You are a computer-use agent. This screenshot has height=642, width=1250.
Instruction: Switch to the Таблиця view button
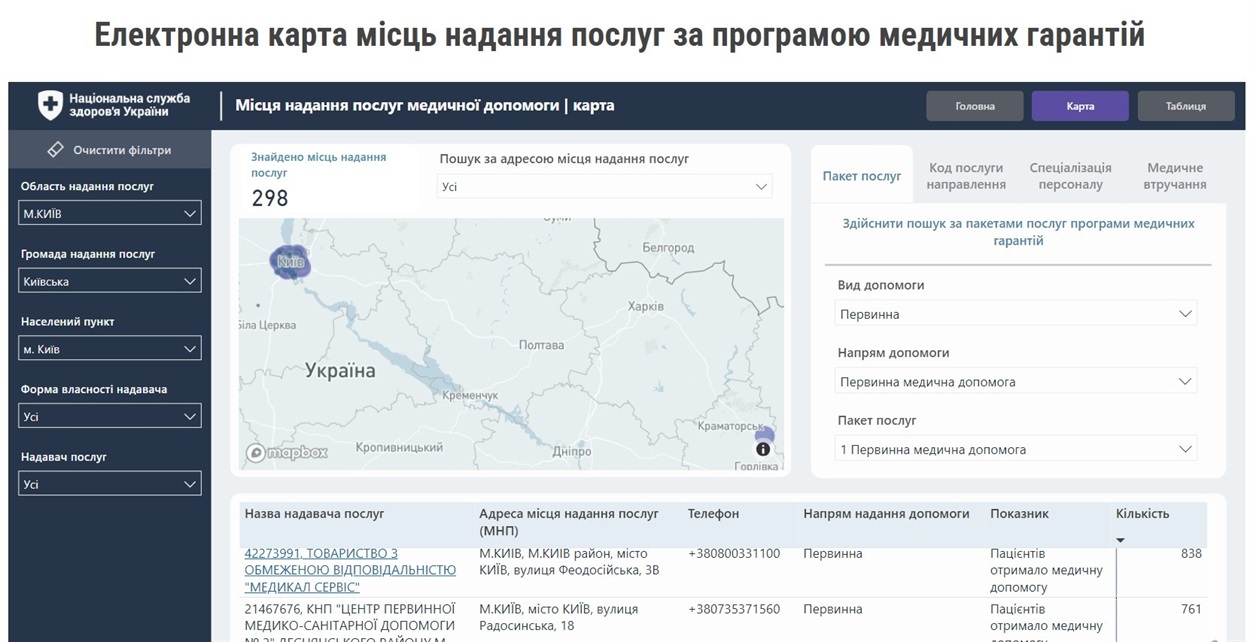(1185, 106)
